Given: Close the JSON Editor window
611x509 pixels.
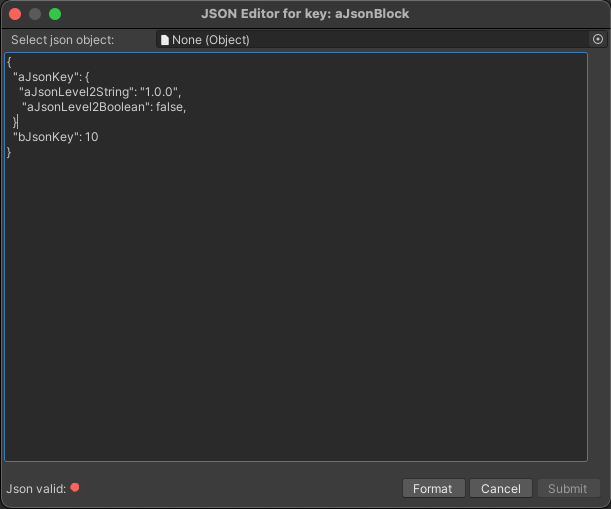Looking at the screenshot, I should pos(15,14).
